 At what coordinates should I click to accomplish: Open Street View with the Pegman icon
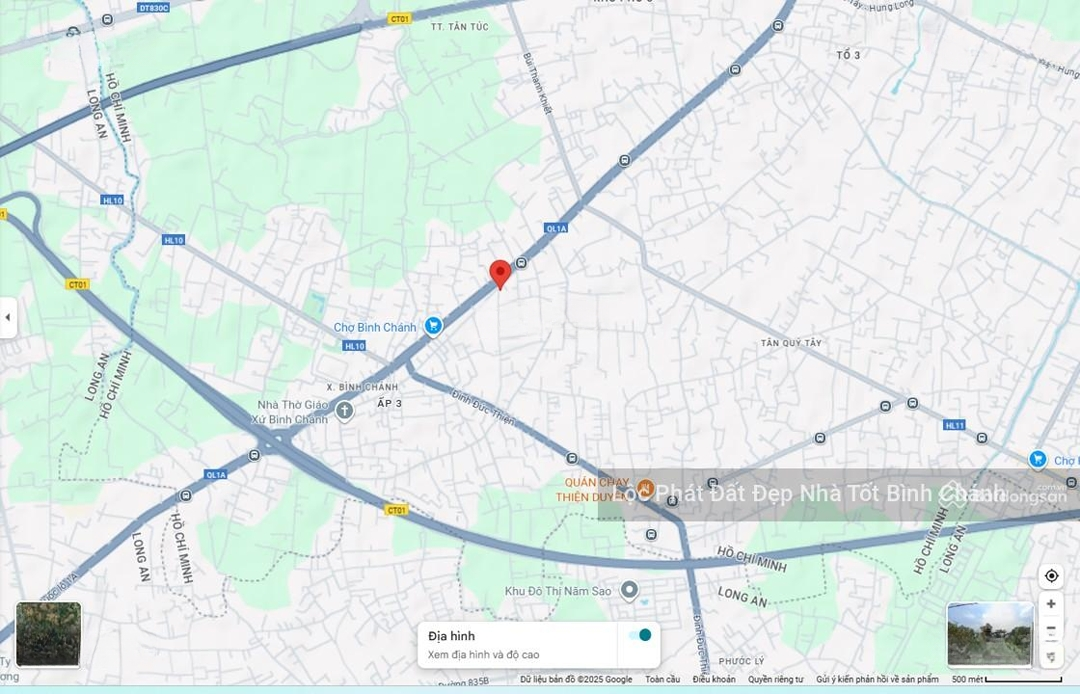pyautogui.click(x=1051, y=656)
